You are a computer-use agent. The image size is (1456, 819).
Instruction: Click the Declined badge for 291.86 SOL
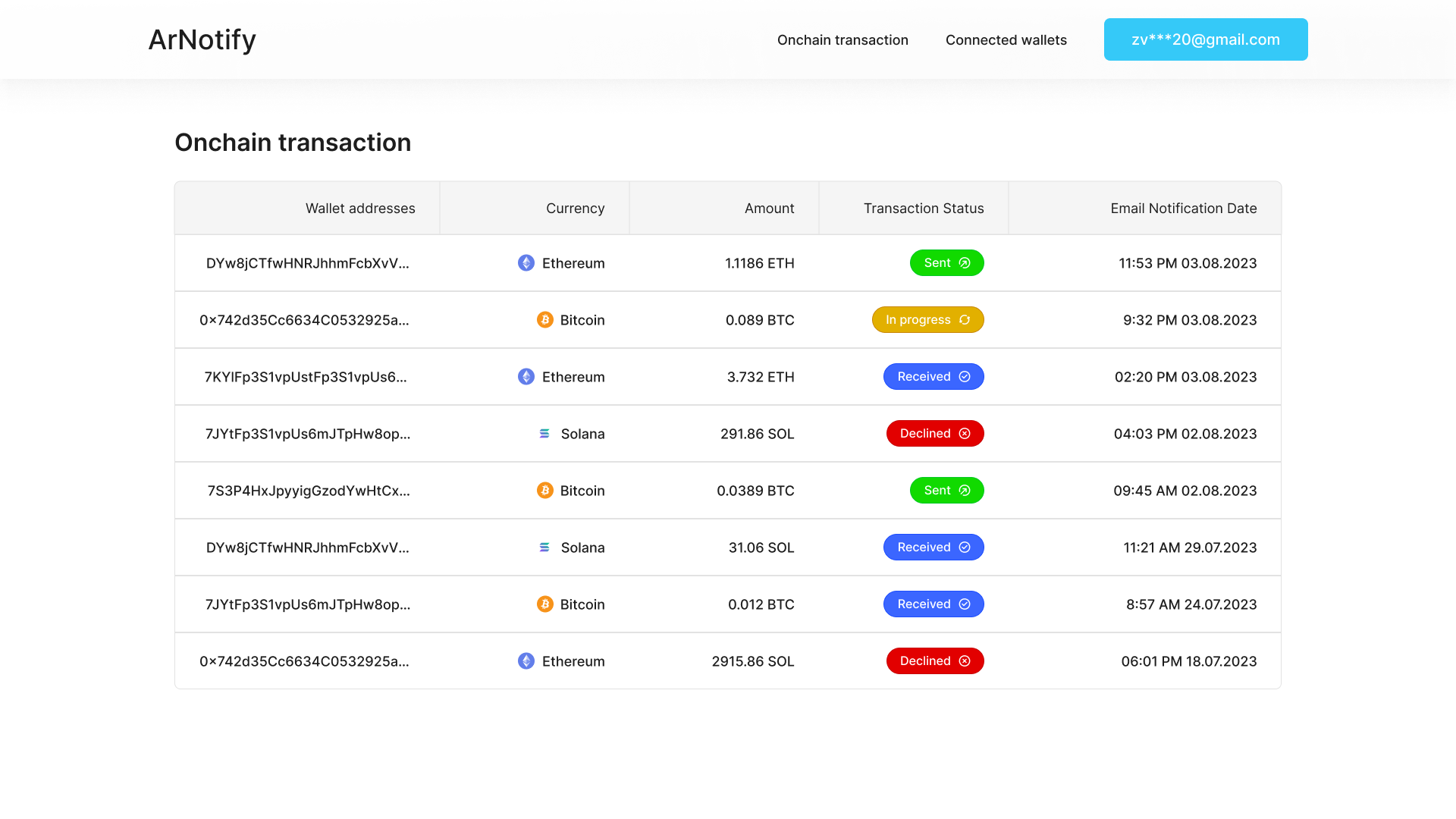[934, 434]
